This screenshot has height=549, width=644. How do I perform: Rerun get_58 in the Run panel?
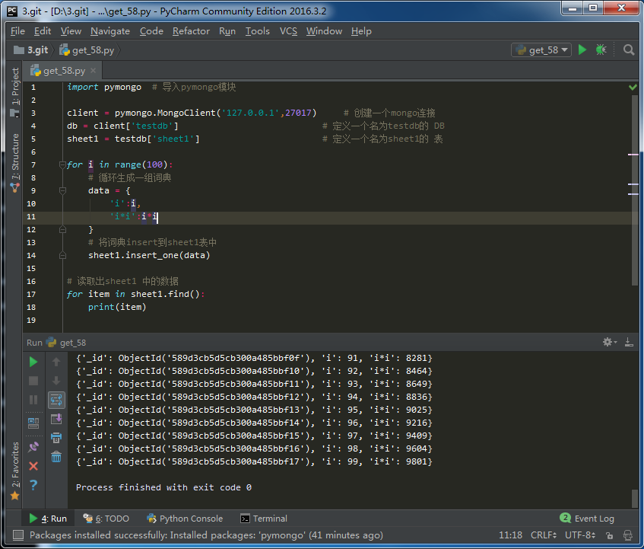click(33, 362)
